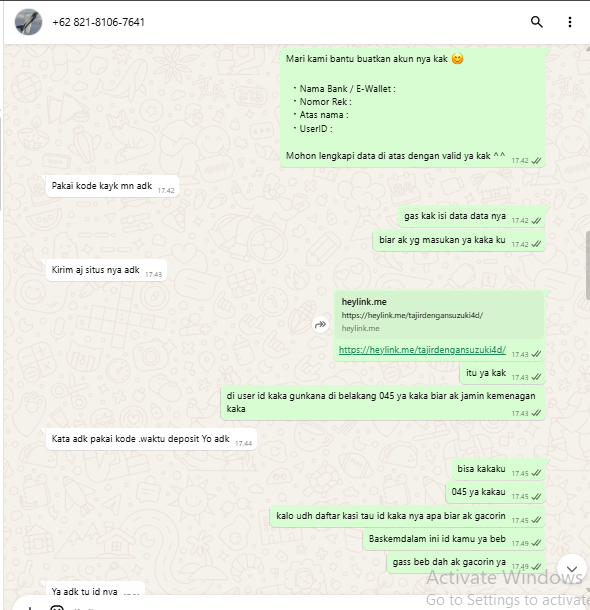Click the emoji button in message bar
The height and width of the screenshot is (610, 590).
pyautogui.click(x=57, y=608)
